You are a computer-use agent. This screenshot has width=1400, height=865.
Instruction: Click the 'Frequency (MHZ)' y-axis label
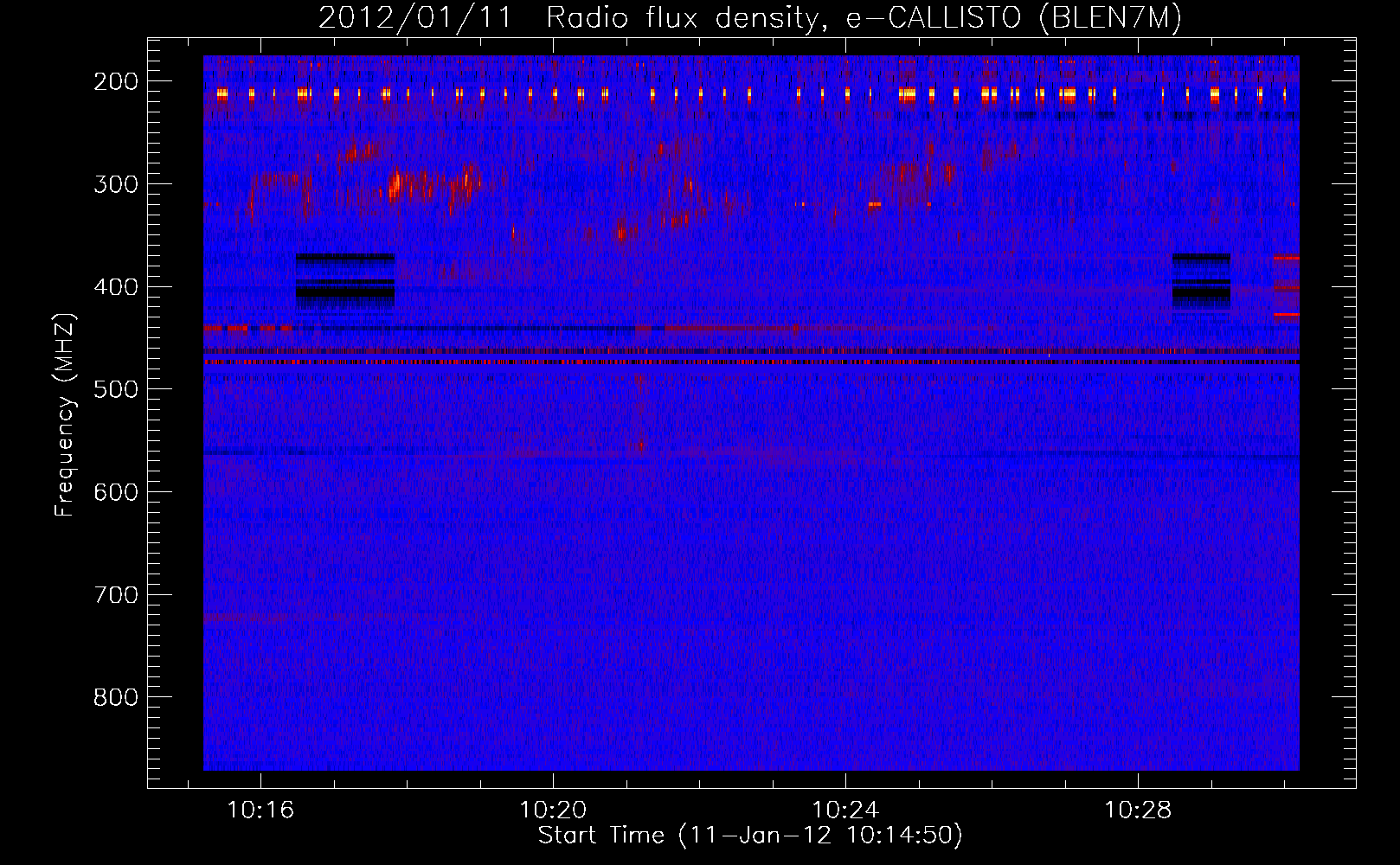(x=65, y=414)
